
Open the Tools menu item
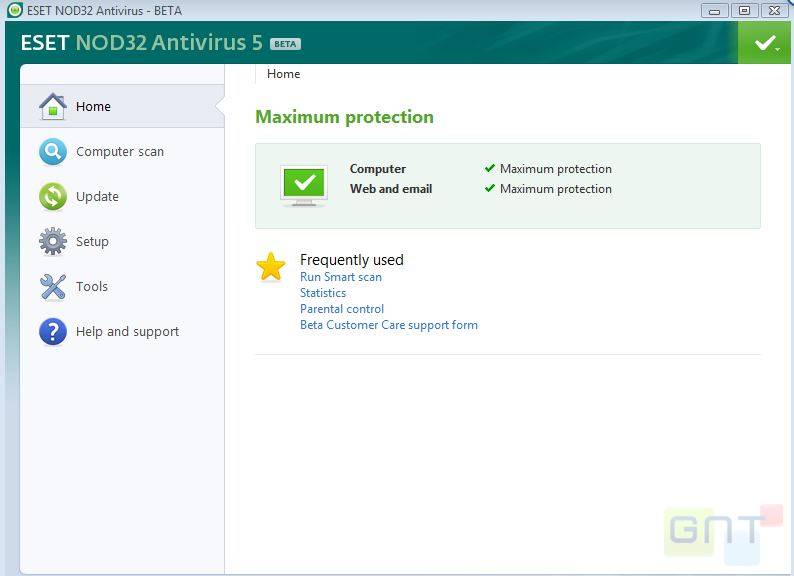pyautogui.click(x=92, y=287)
